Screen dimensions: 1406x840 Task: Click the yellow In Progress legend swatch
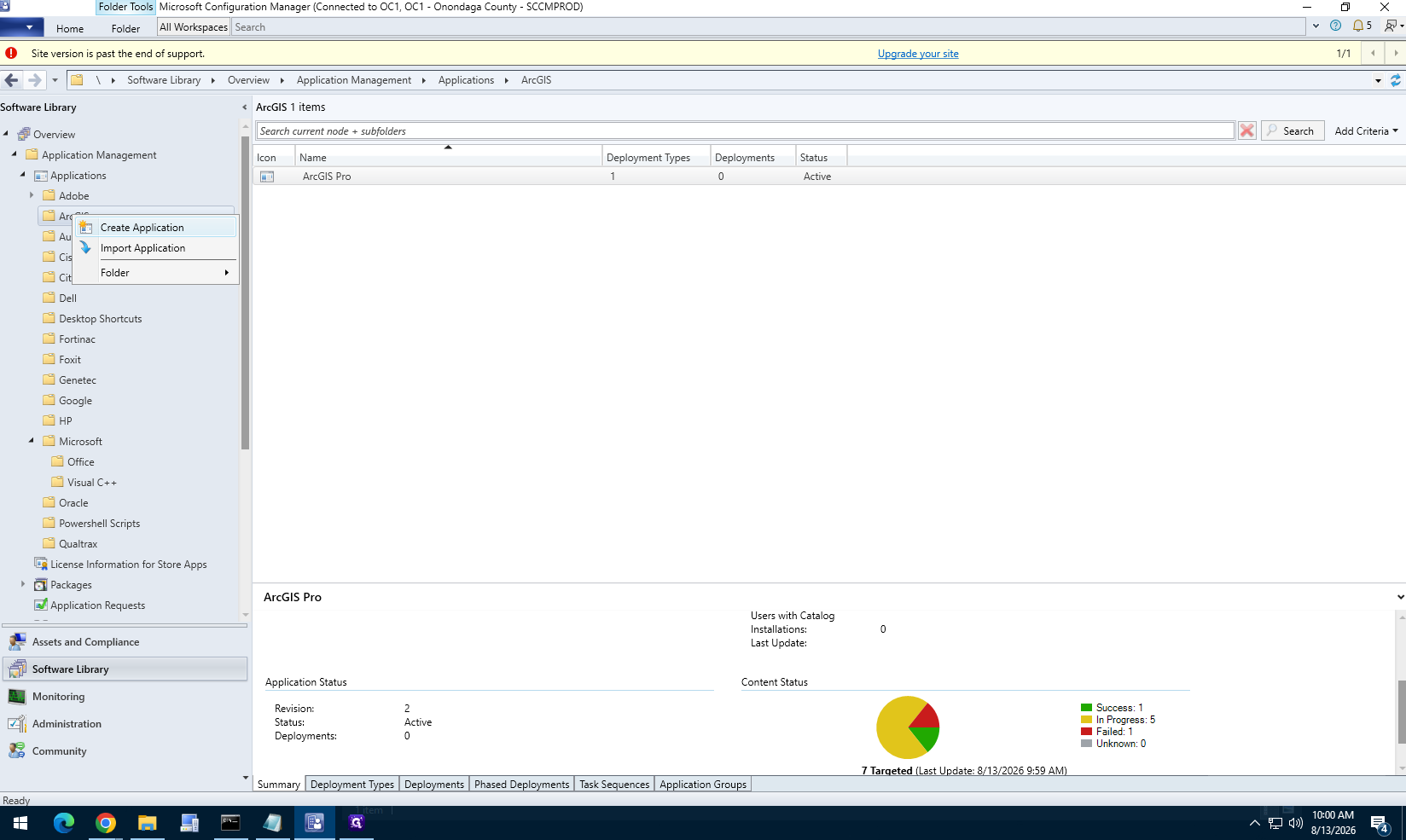pyautogui.click(x=1086, y=720)
